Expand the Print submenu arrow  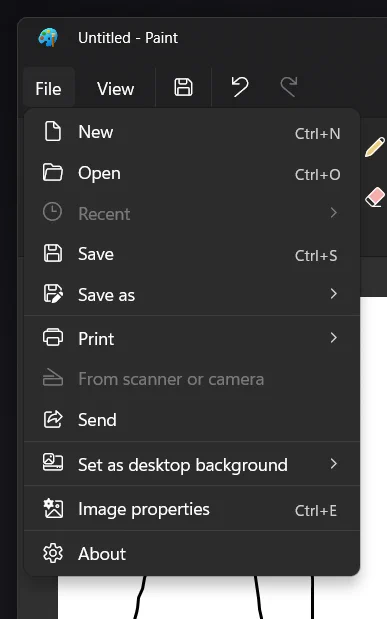coord(334,338)
